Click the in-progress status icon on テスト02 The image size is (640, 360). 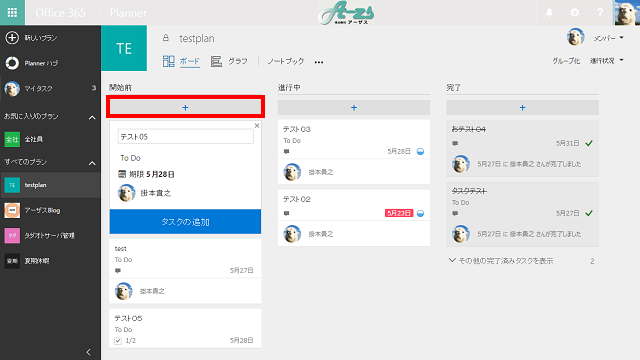420,213
